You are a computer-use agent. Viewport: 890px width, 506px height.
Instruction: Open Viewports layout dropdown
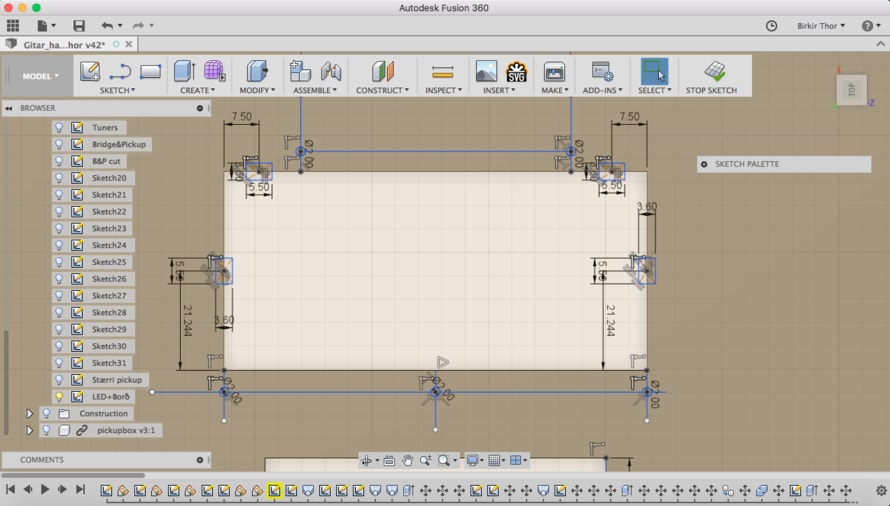(519, 461)
